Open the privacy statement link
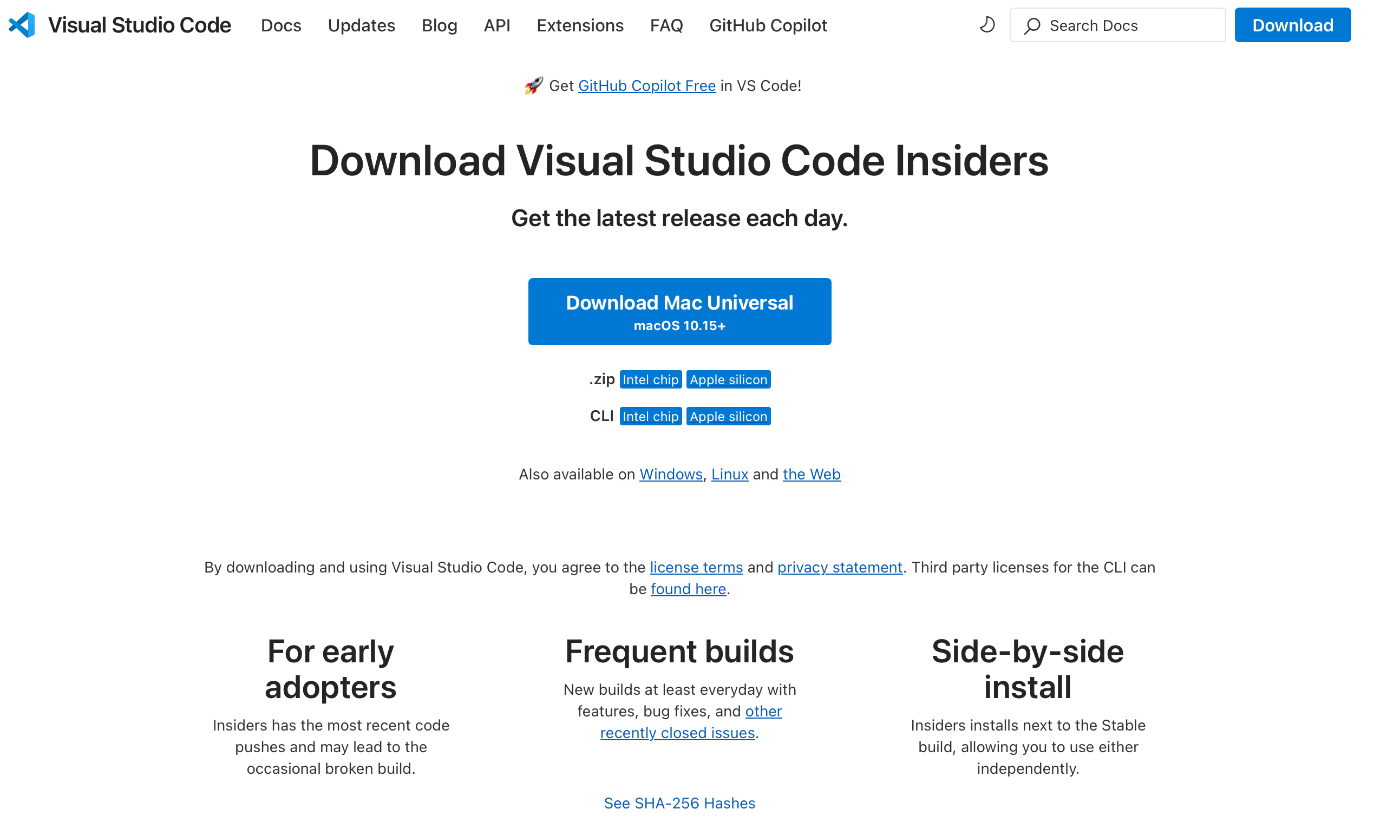The image size is (1400, 829). pos(840,567)
